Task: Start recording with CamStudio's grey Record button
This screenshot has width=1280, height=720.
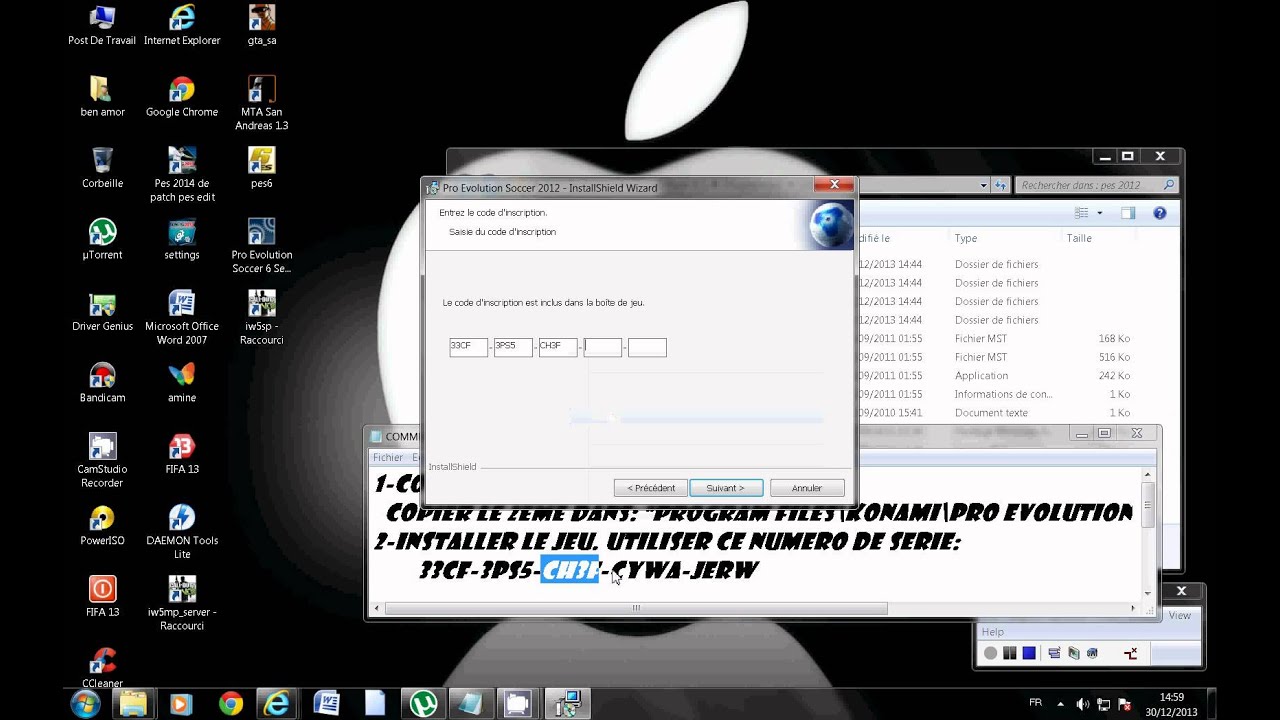Action: 990,653
